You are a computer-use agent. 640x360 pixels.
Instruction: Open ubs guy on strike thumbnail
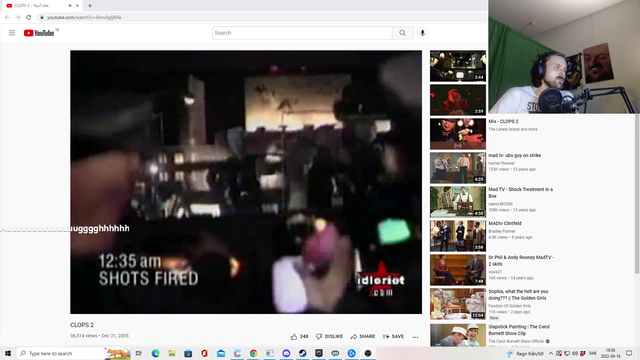(458, 168)
